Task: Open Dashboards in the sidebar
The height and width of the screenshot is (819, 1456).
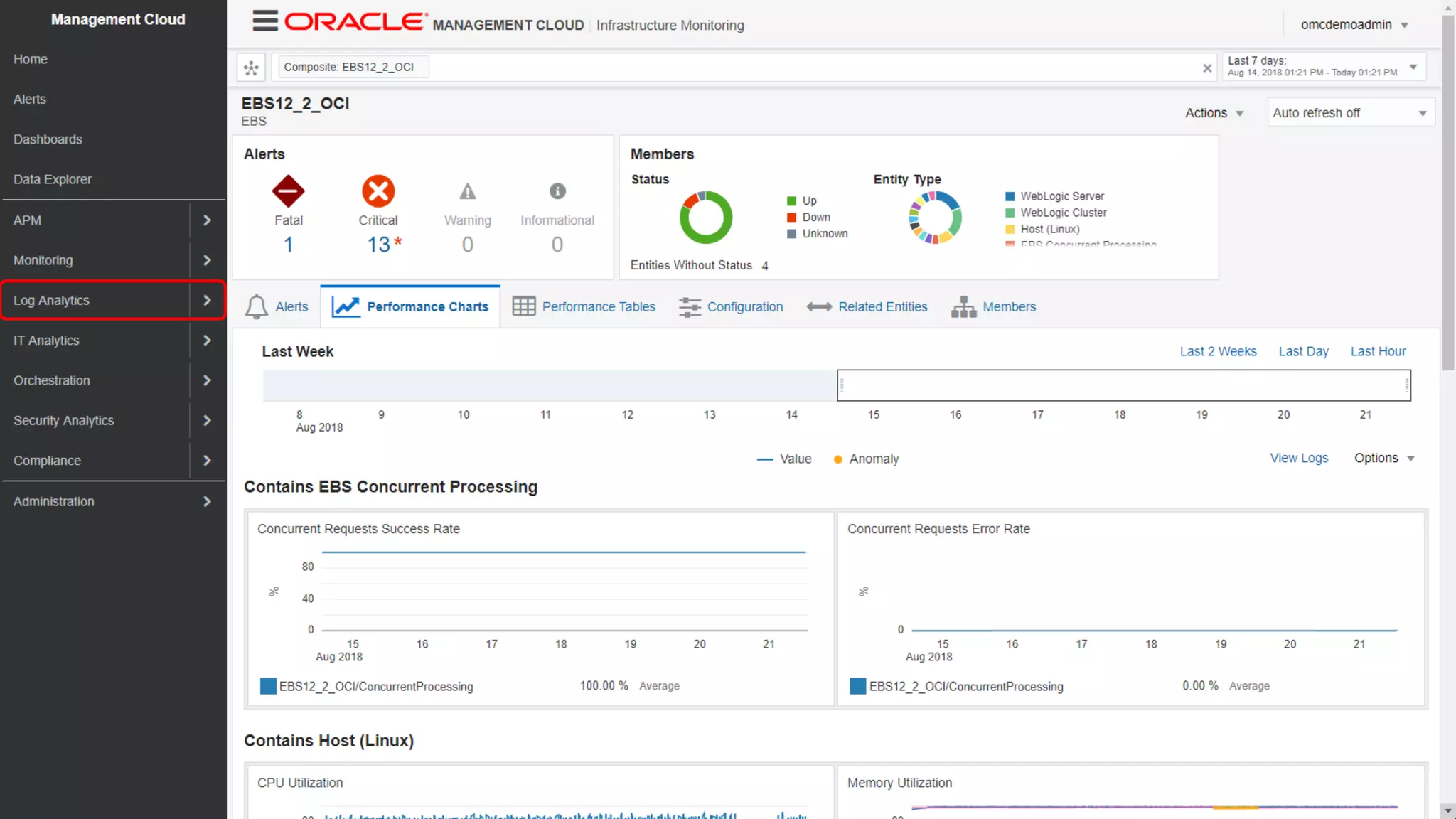Action: (x=48, y=139)
